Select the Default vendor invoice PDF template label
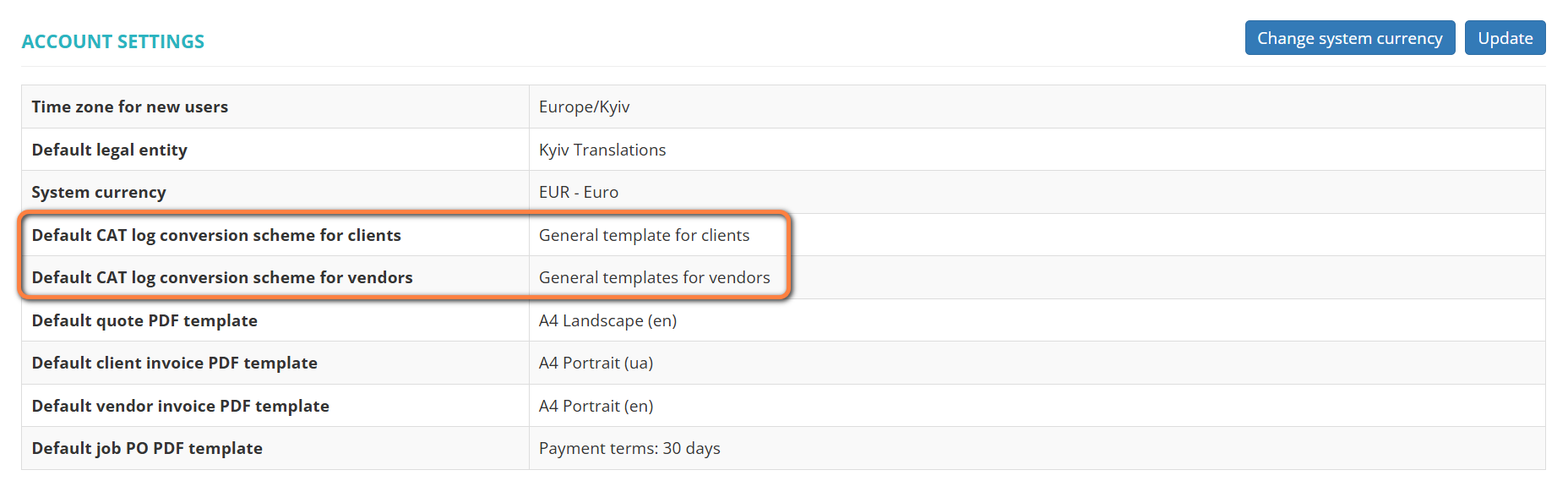The height and width of the screenshot is (492, 1568). coord(181,406)
